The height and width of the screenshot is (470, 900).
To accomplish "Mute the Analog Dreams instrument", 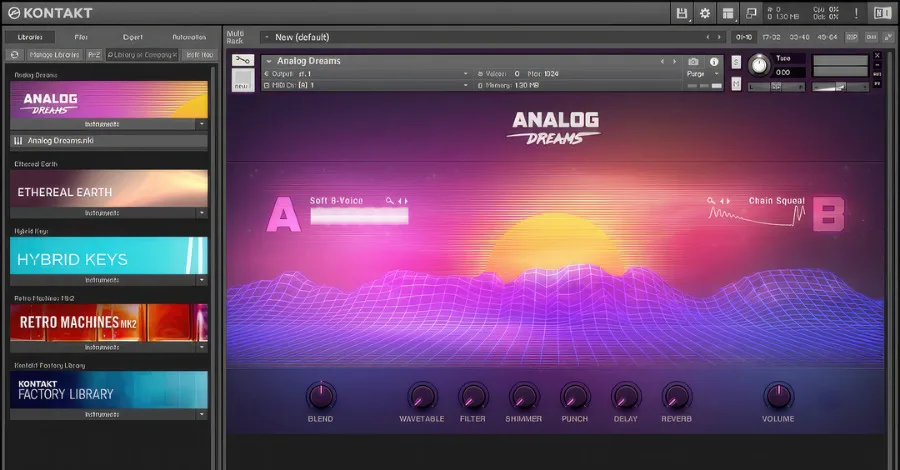I will pyautogui.click(x=736, y=84).
